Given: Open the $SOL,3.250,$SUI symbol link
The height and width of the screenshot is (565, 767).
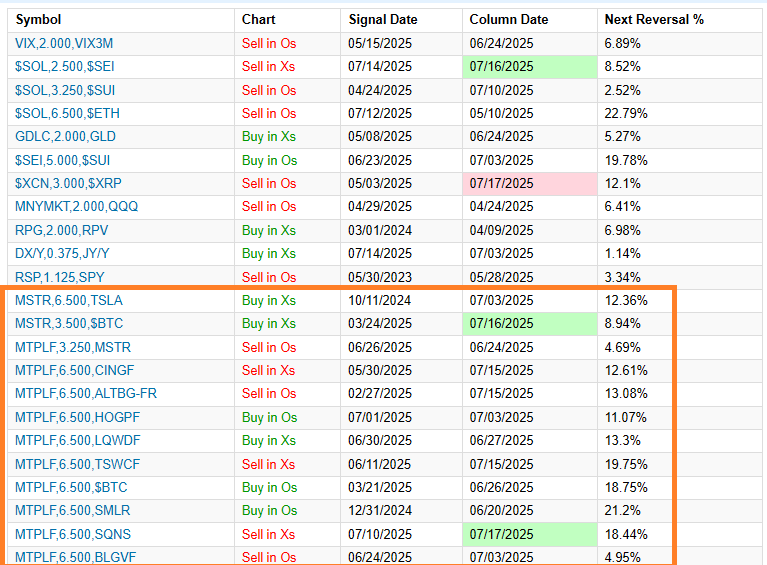Looking at the screenshot, I should pyautogui.click(x=65, y=90).
